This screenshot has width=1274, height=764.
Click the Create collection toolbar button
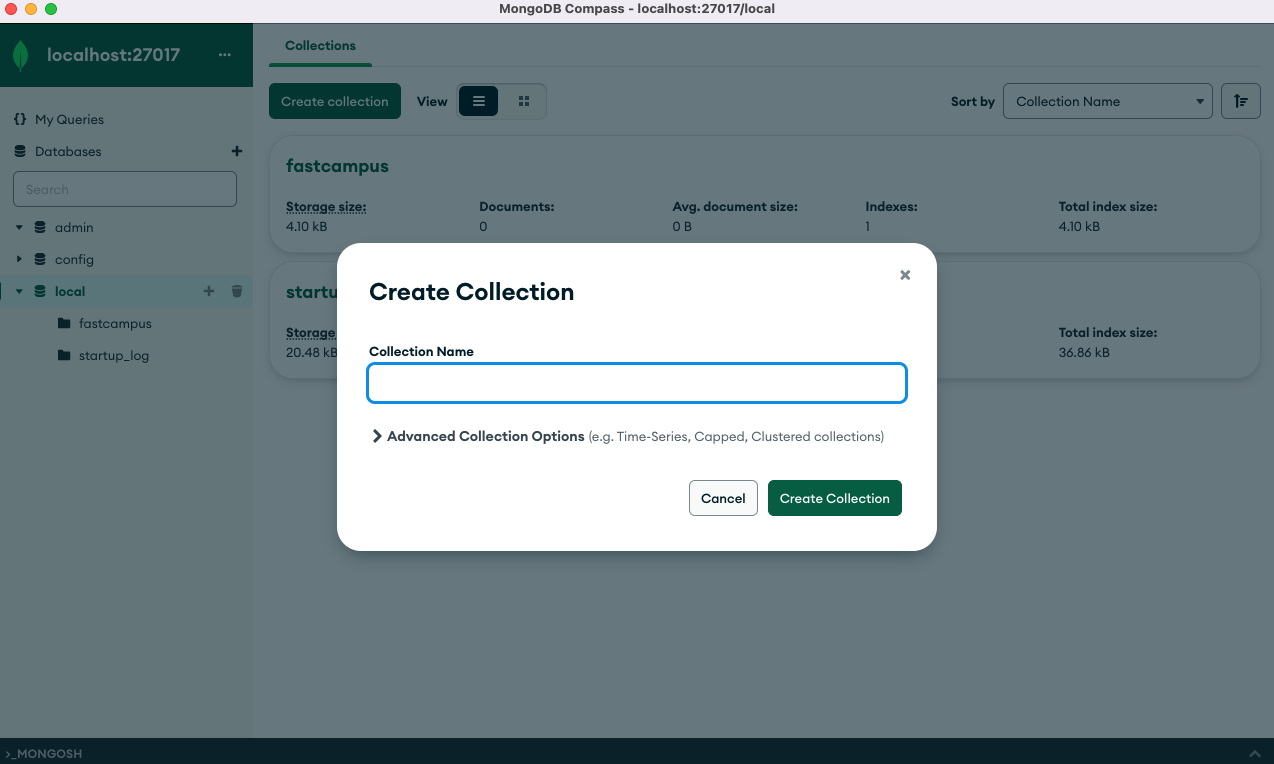click(x=335, y=101)
